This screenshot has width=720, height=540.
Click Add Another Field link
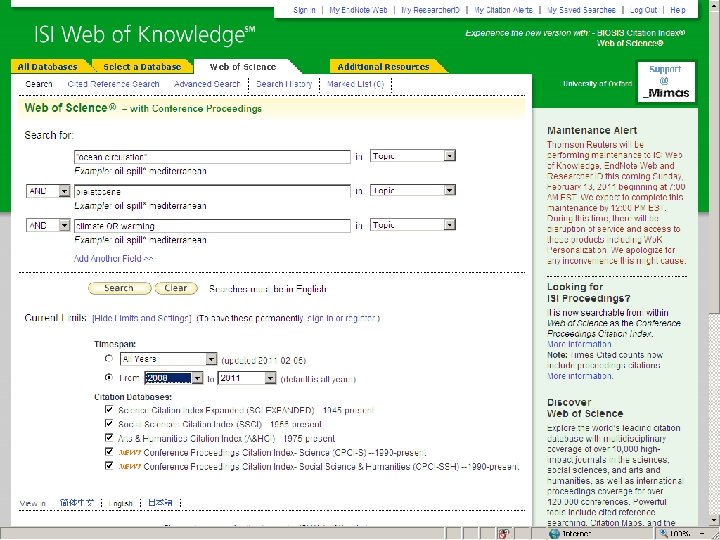coord(113,259)
